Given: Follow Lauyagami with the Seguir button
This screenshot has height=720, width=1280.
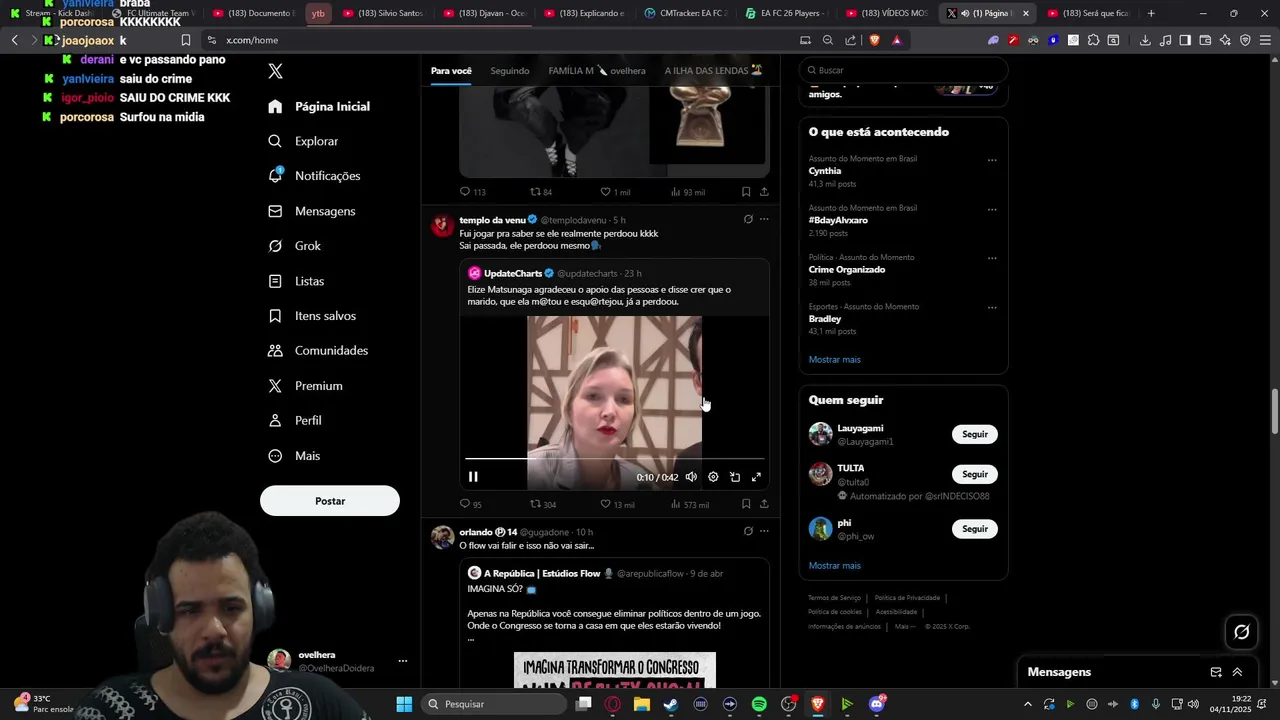Looking at the screenshot, I should (975, 434).
